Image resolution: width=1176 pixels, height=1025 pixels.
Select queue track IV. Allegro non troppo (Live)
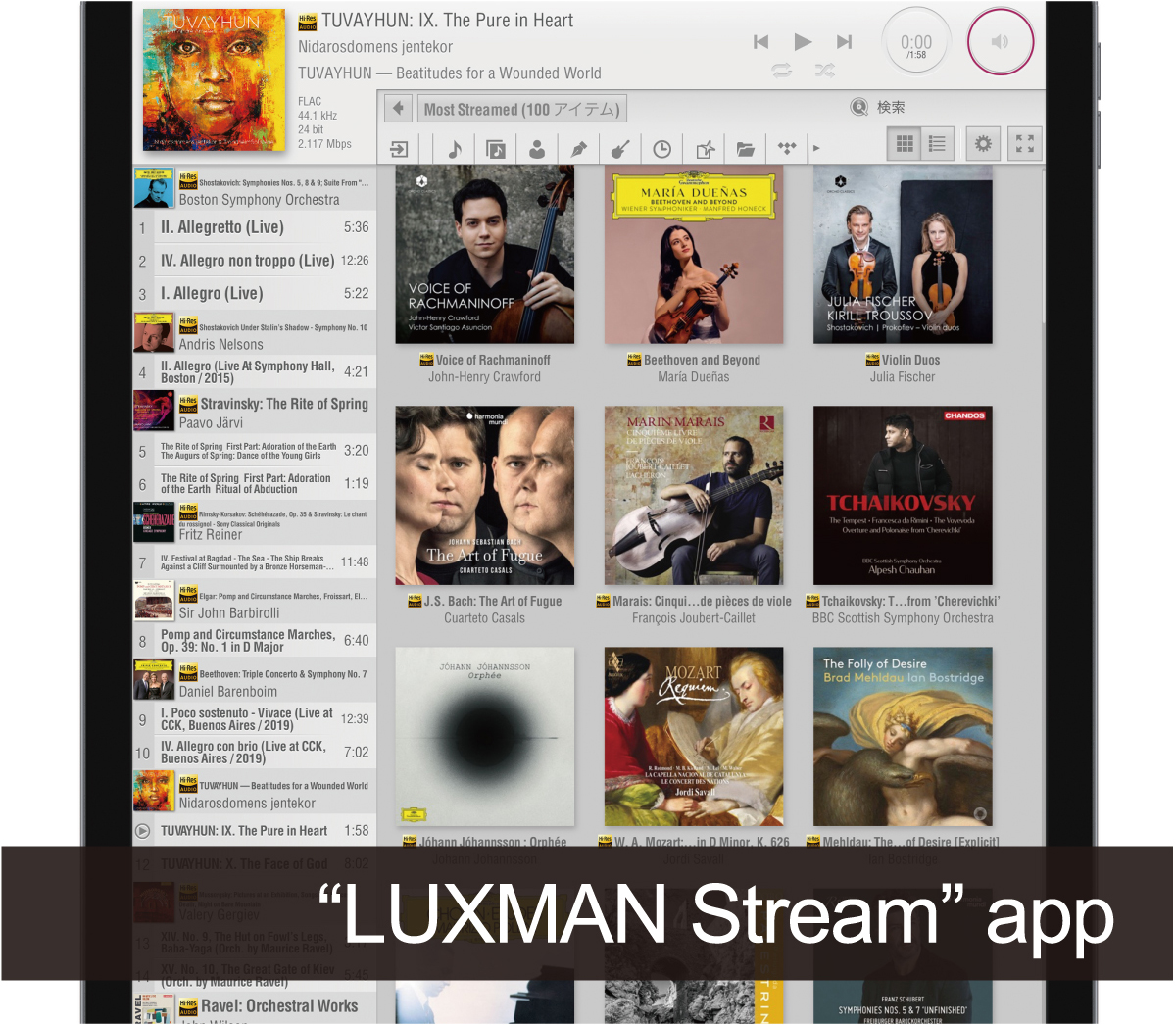point(255,261)
